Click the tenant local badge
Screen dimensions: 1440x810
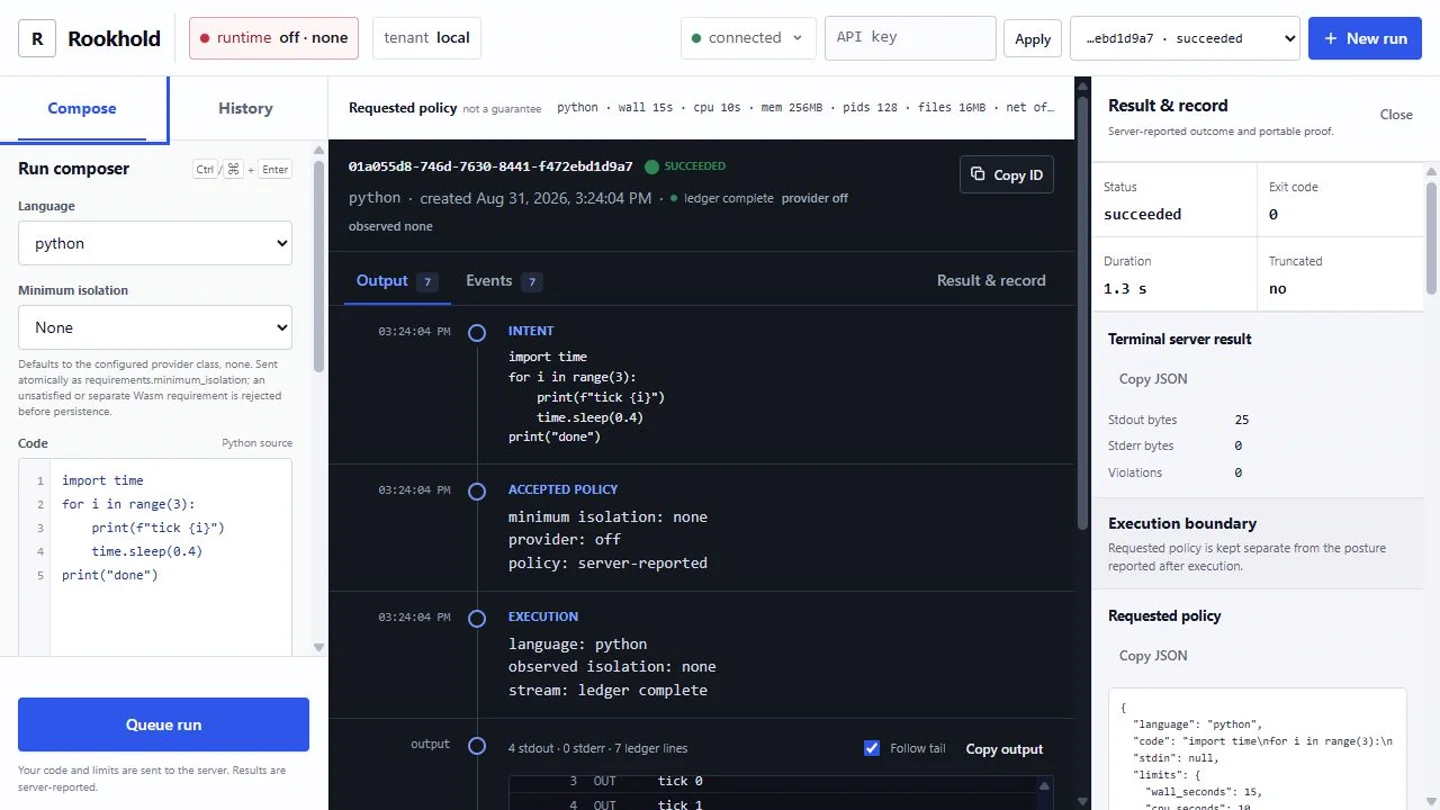click(427, 38)
